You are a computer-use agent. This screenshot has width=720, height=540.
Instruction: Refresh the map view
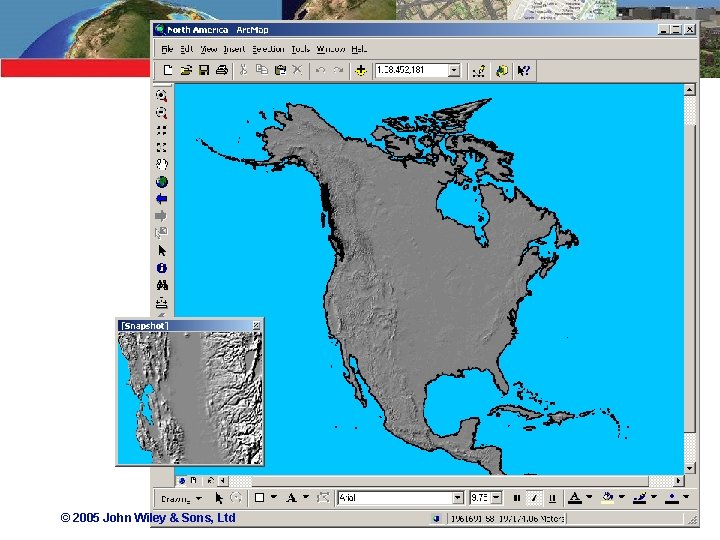pyautogui.click(x=211, y=481)
